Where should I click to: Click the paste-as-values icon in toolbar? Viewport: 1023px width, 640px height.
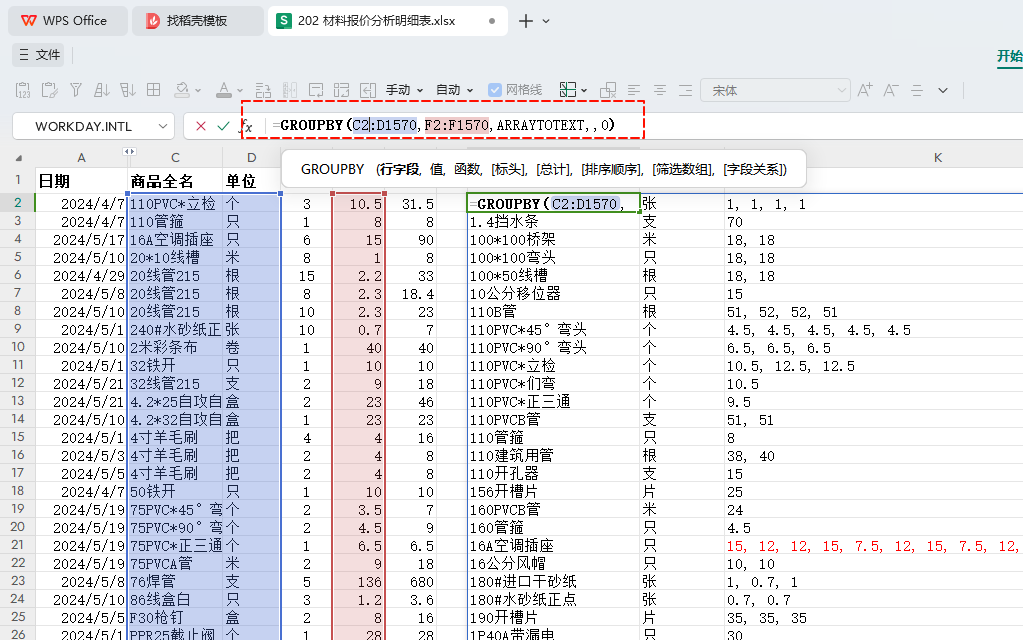click(x=23, y=90)
